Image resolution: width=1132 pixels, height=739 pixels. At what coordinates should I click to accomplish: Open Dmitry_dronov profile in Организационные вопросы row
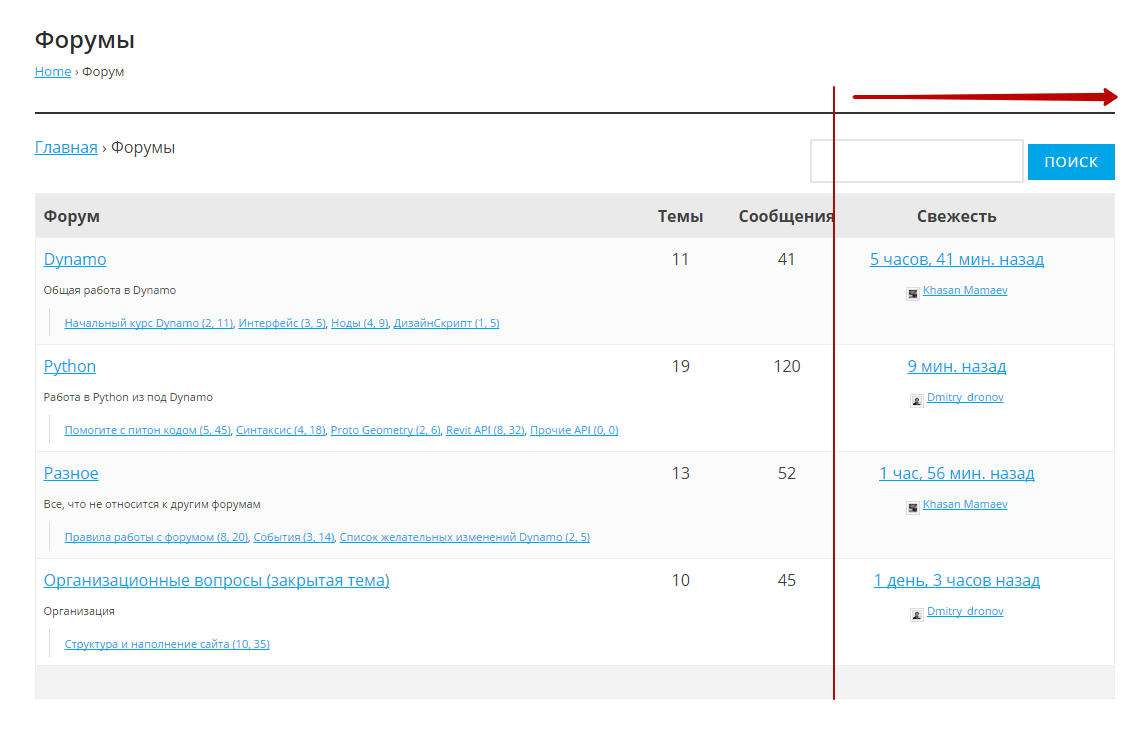click(965, 611)
